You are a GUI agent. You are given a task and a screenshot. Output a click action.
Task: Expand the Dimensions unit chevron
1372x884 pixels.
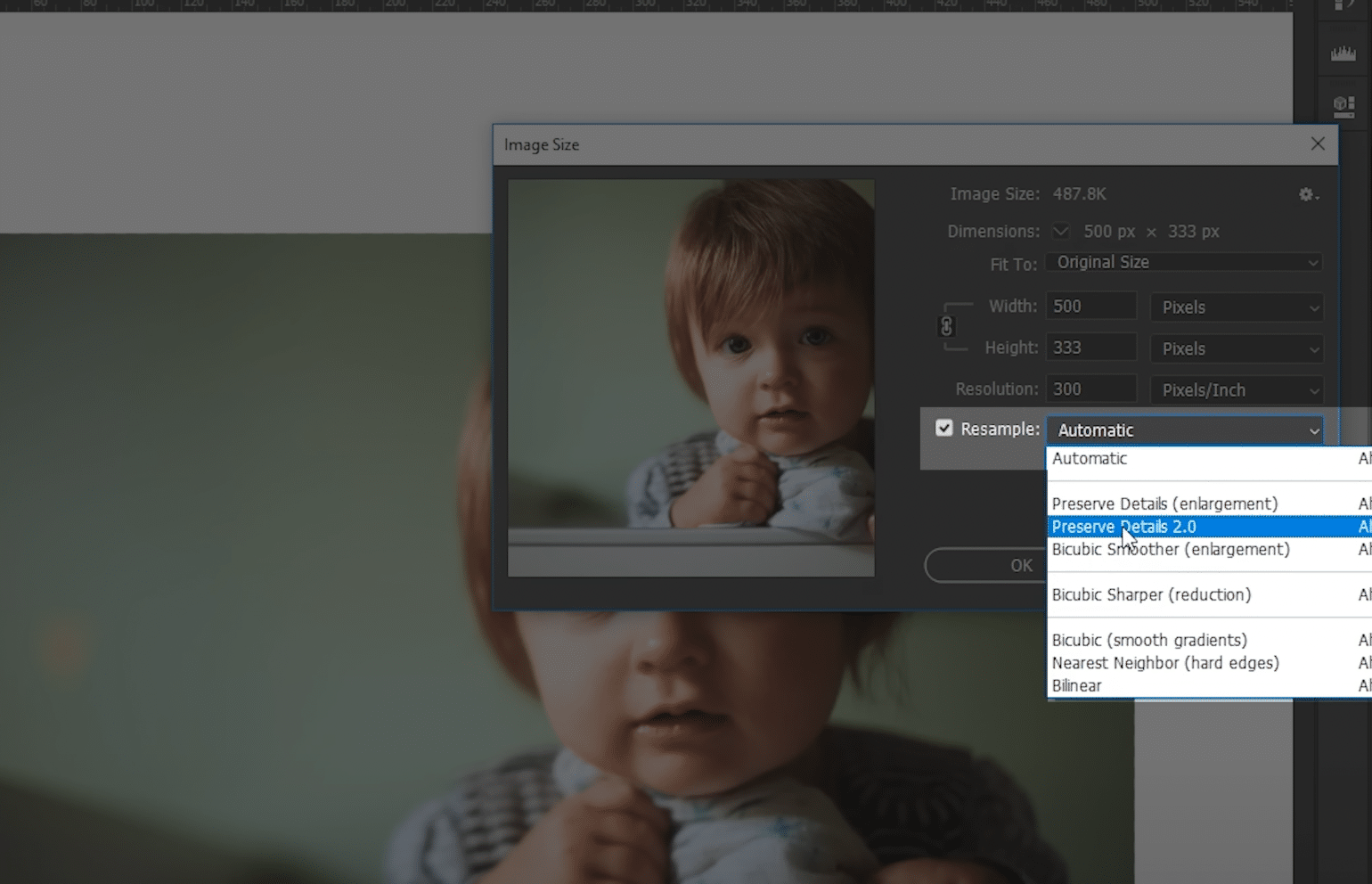(x=1060, y=231)
